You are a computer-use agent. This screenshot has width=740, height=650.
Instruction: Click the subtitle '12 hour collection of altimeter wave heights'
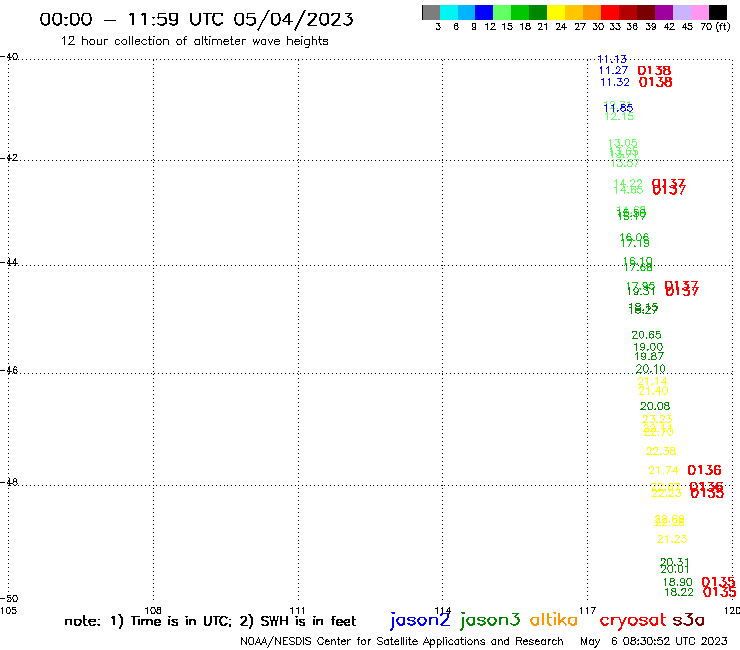coord(194,41)
